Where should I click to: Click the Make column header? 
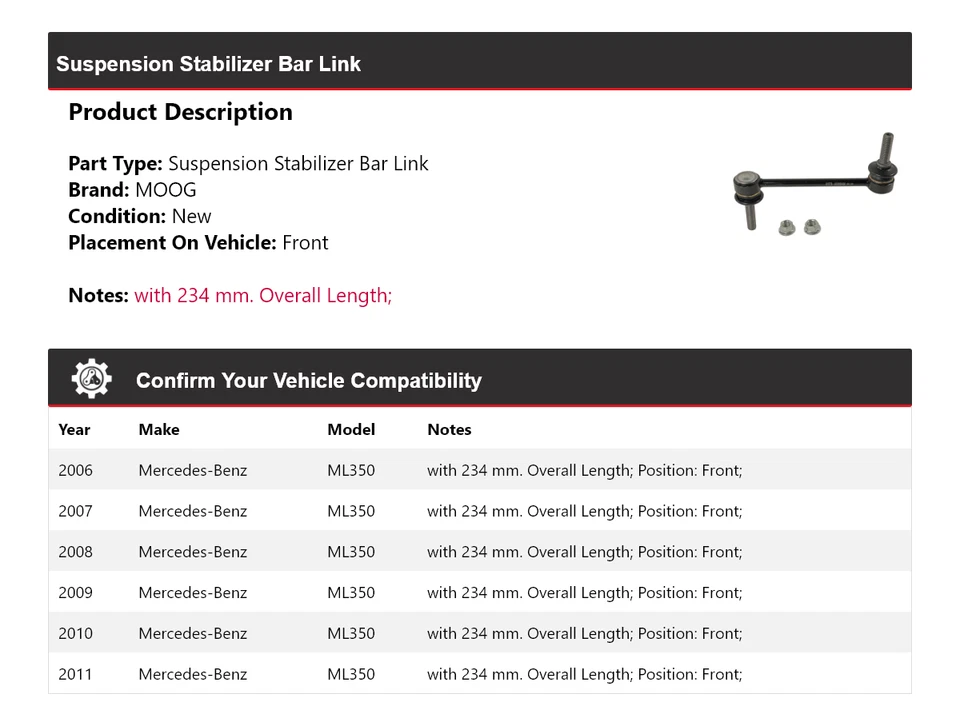click(x=159, y=429)
